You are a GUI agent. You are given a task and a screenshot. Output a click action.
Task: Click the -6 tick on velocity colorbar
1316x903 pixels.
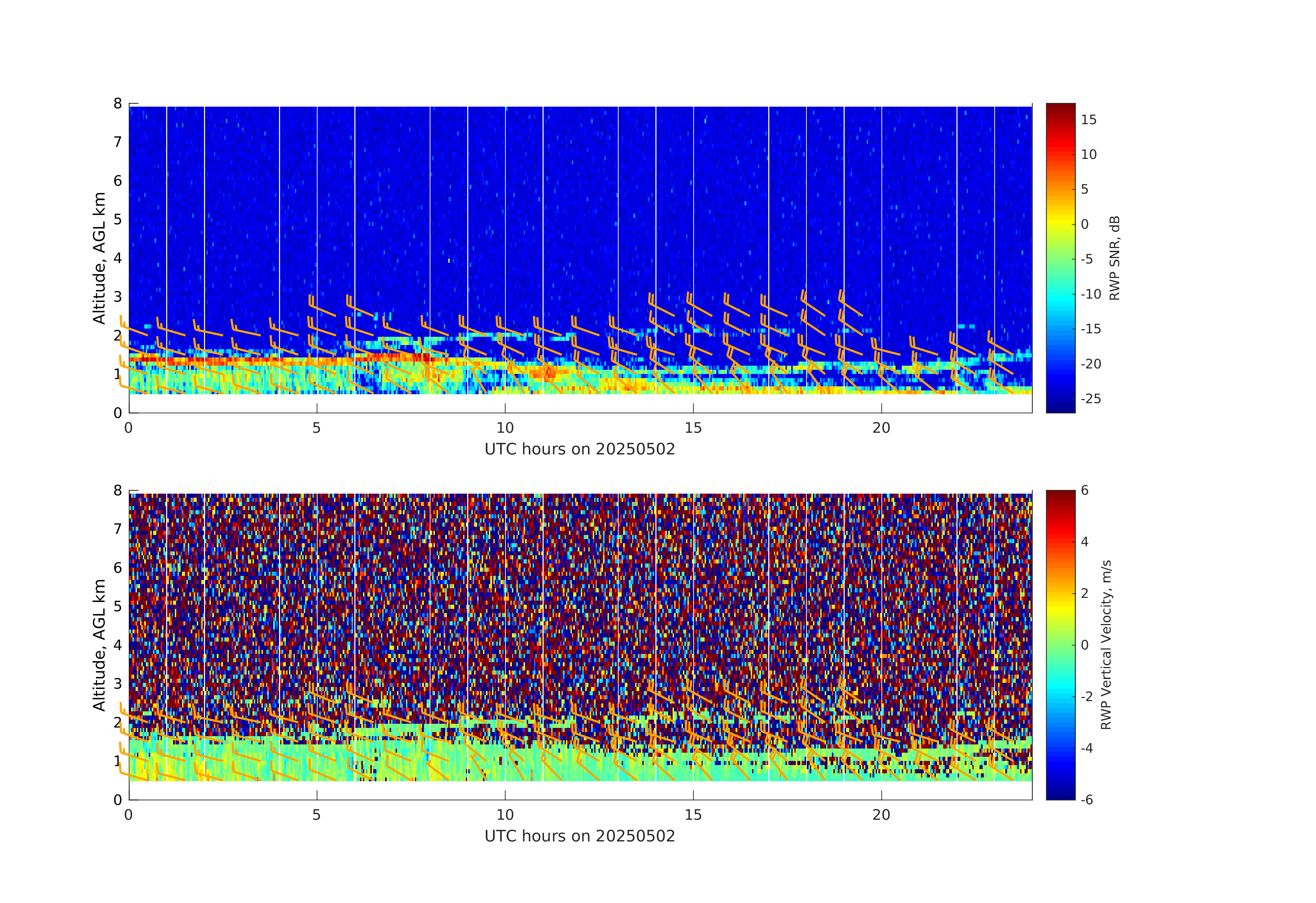click(1087, 799)
